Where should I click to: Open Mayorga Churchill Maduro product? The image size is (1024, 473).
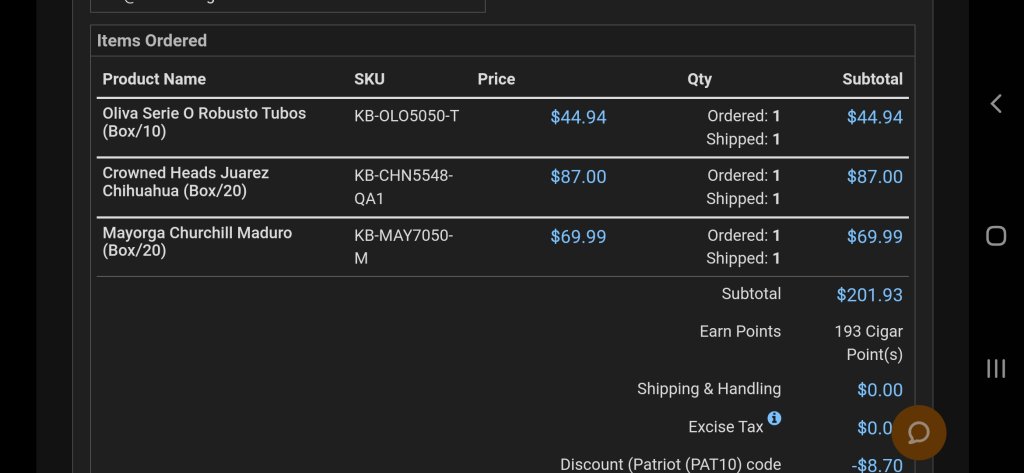pos(197,242)
